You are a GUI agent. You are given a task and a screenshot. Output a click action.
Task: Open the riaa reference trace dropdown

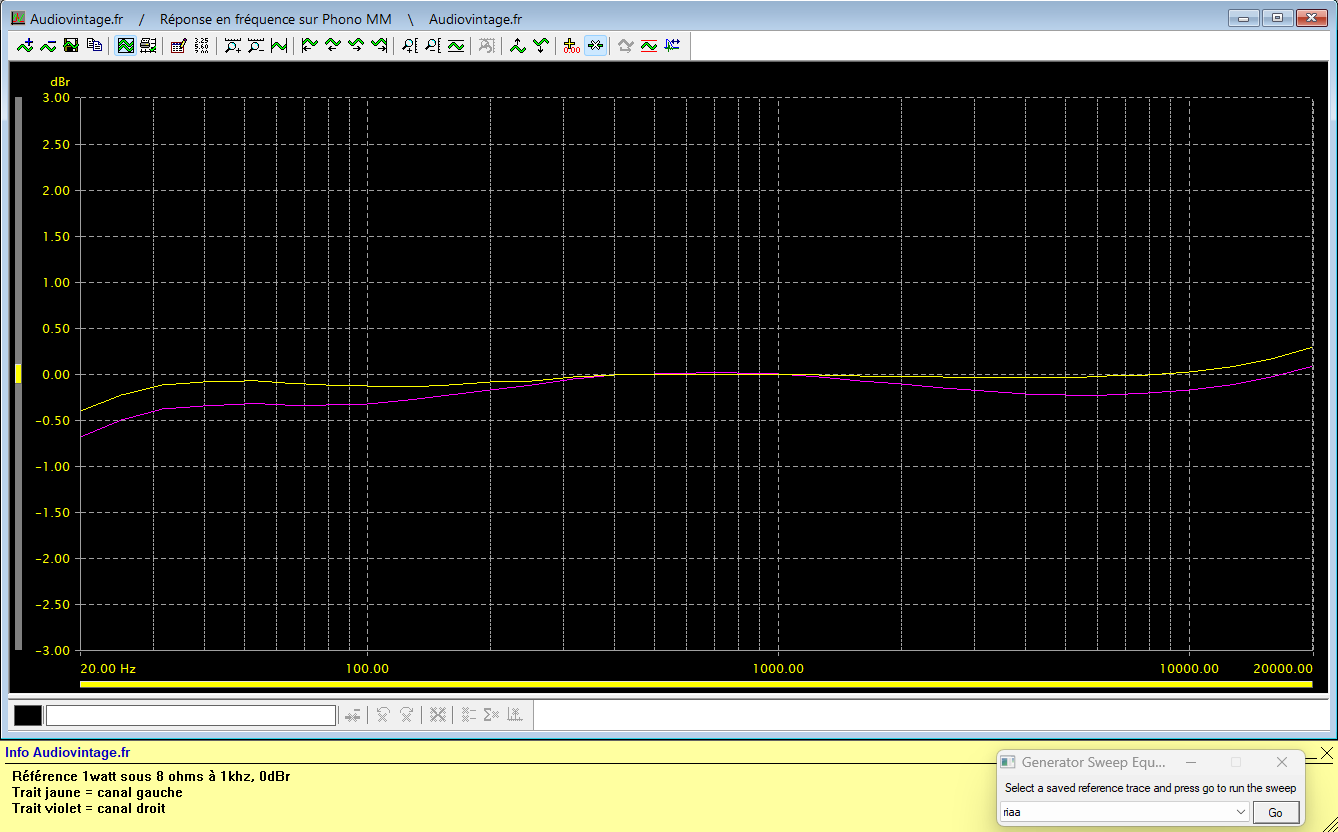point(1241,812)
